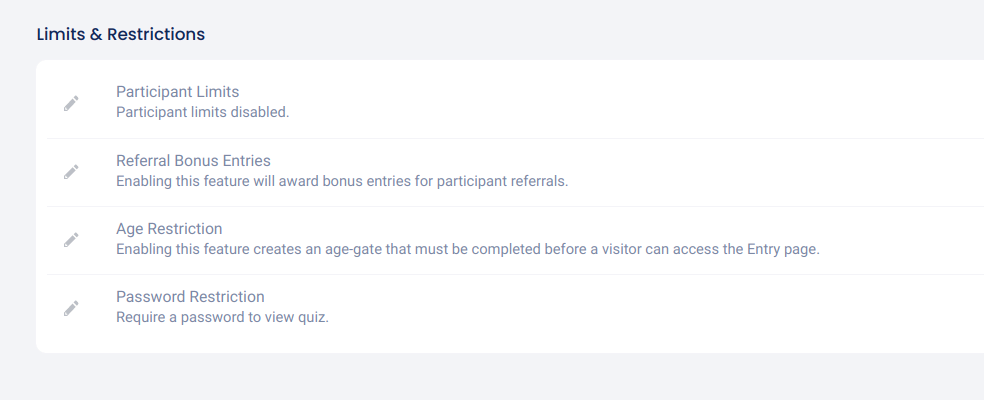The height and width of the screenshot is (400, 984).
Task: Click the "Participant limits disabled." status text
Action: click(202, 112)
